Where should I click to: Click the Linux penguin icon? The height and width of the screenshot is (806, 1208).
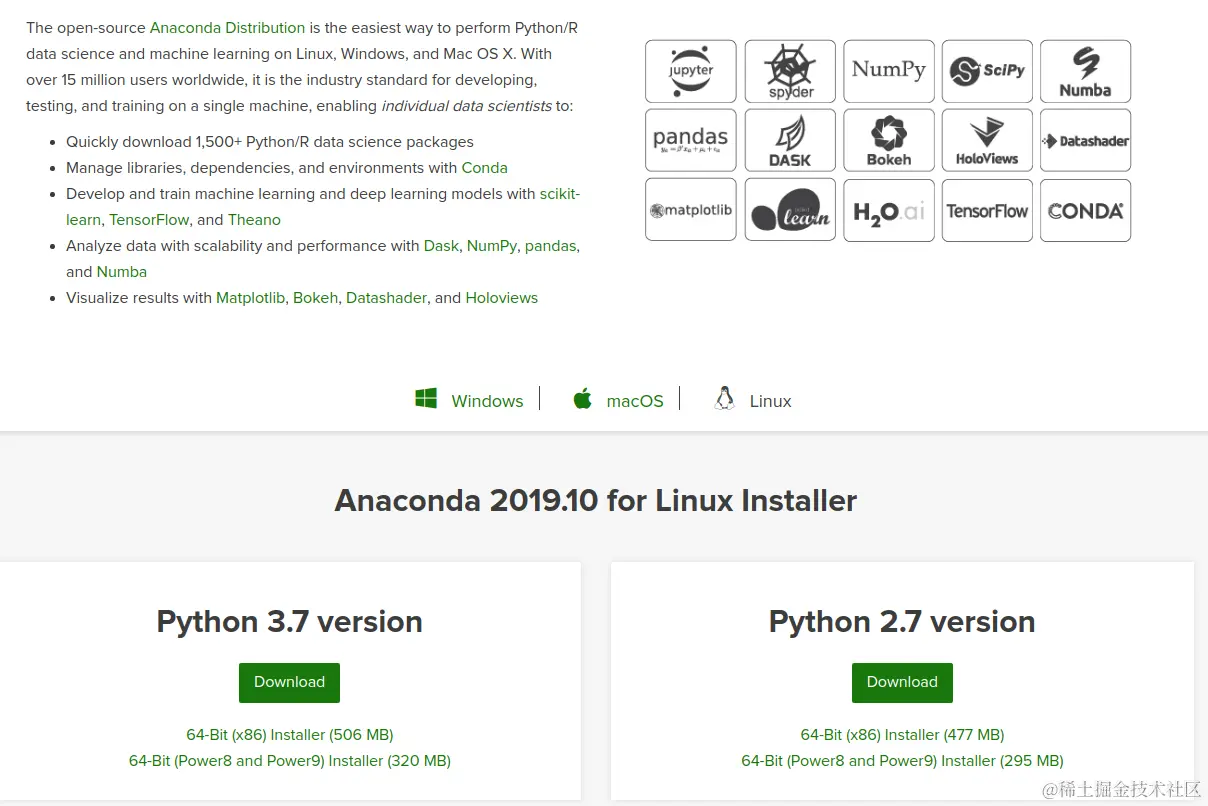pos(725,399)
